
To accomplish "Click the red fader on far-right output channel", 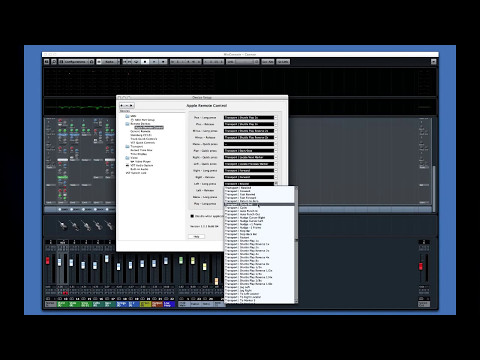I will pos(421,266).
